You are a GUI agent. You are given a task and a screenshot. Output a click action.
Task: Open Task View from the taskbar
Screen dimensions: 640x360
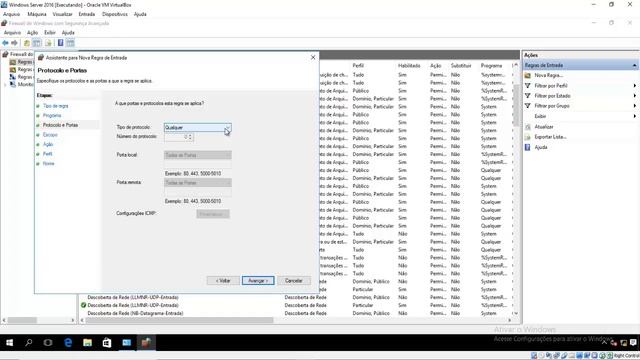pos(48,343)
